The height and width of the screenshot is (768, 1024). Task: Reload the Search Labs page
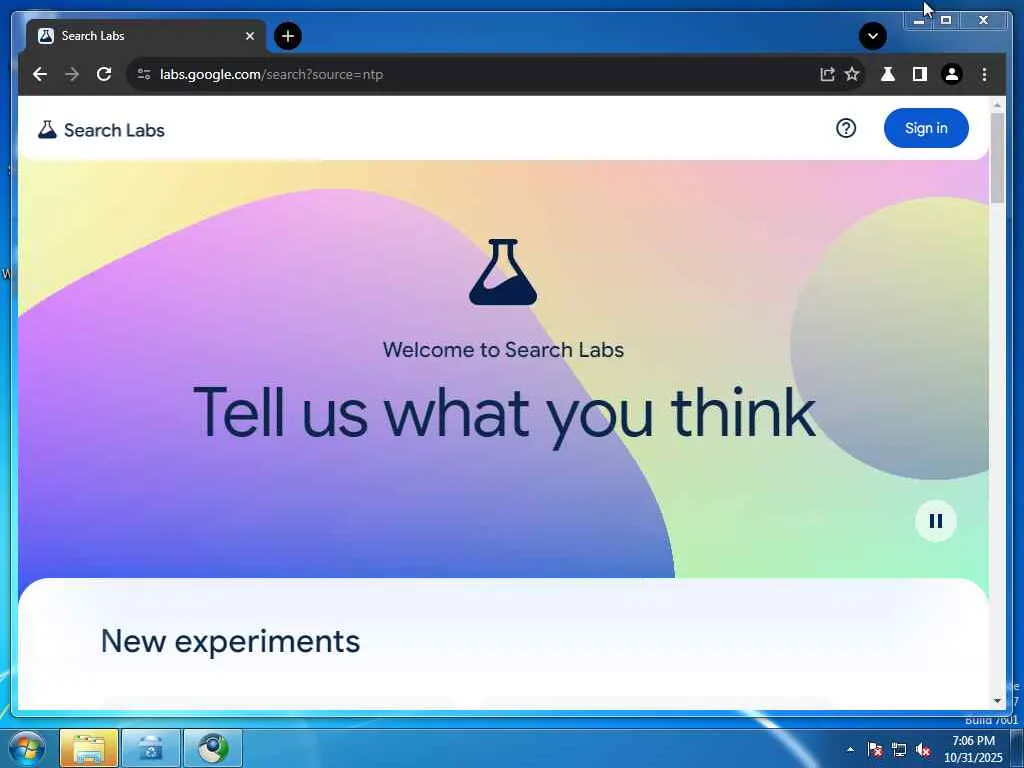click(104, 74)
